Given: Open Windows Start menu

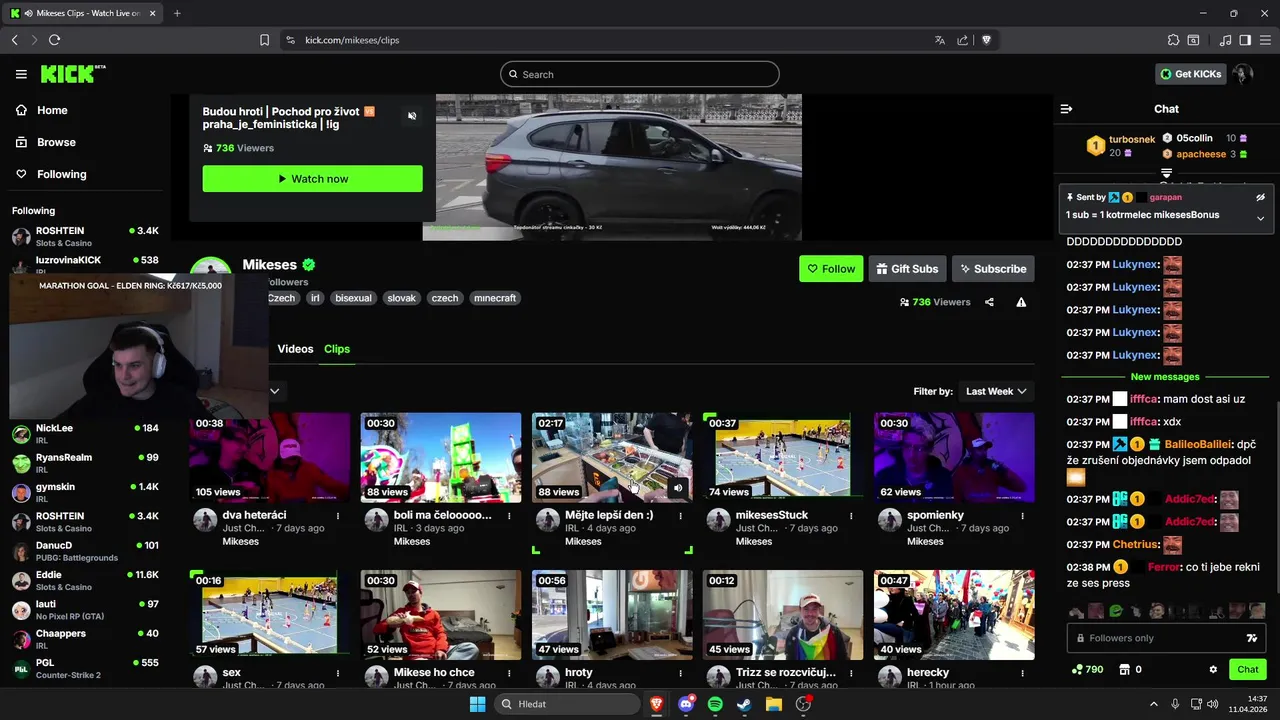Looking at the screenshot, I should [x=477, y=704].
